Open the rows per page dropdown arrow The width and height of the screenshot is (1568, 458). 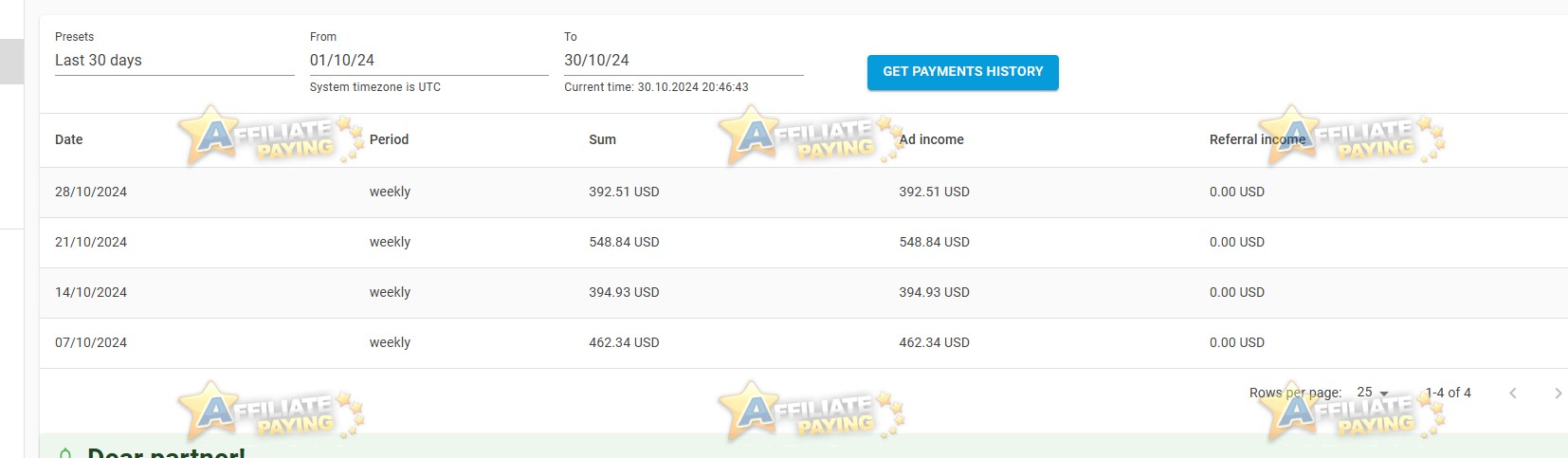[1384, 394]
